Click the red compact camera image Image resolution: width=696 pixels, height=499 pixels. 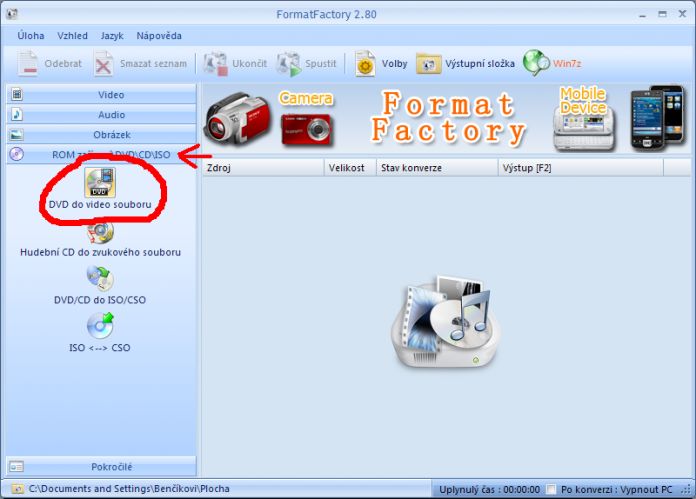[307, 129]
